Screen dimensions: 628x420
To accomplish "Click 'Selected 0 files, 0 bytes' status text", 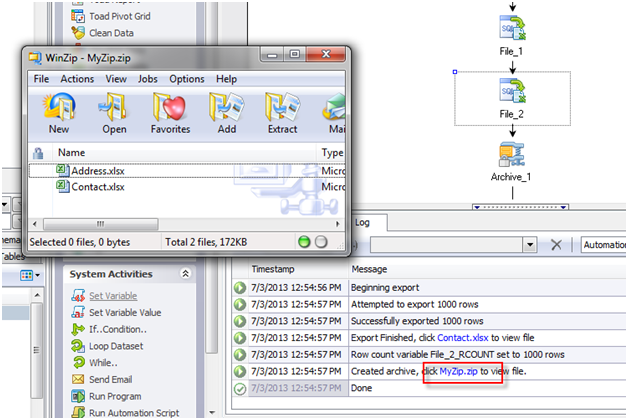I will [80, 242].
